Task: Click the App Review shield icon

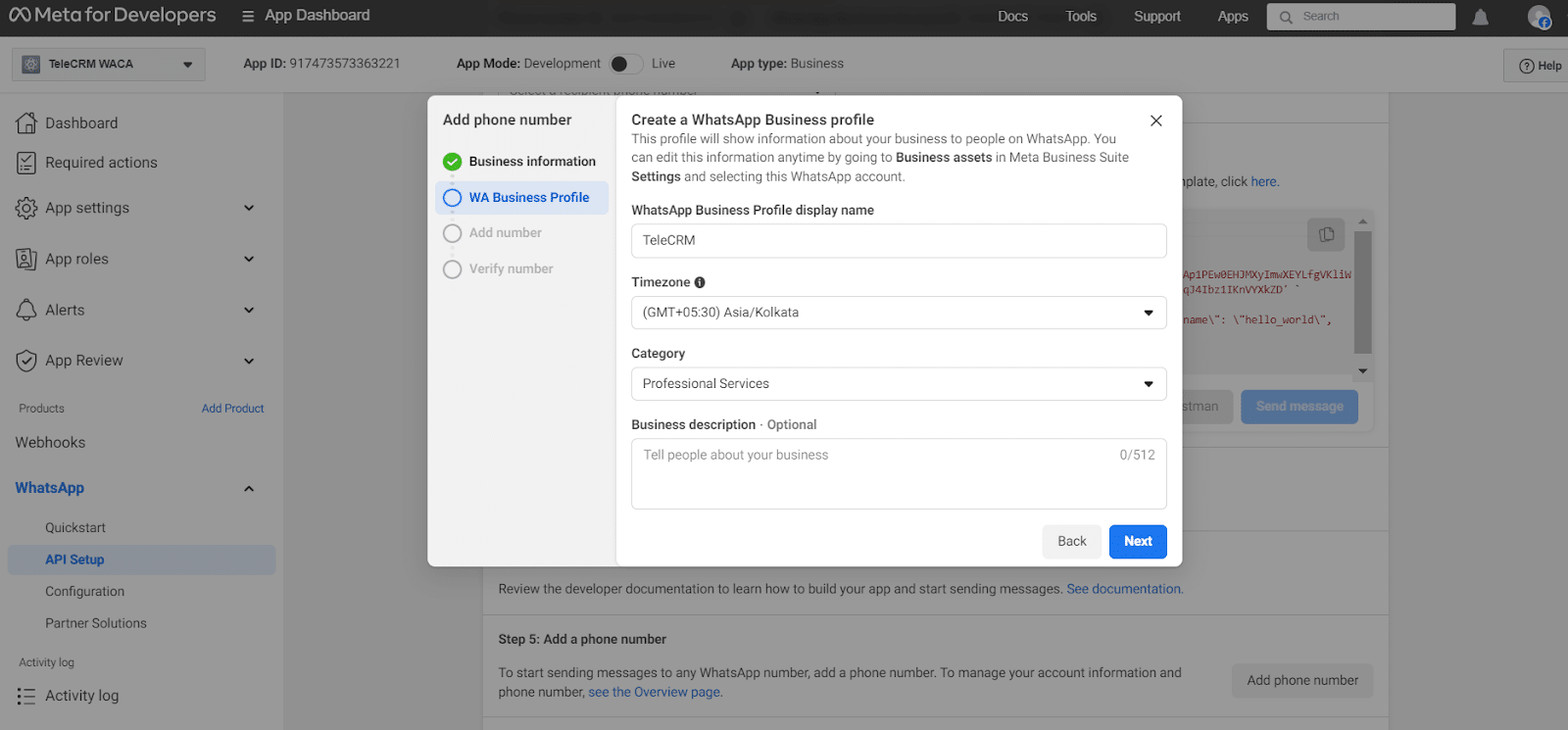Action: [26, 361]
